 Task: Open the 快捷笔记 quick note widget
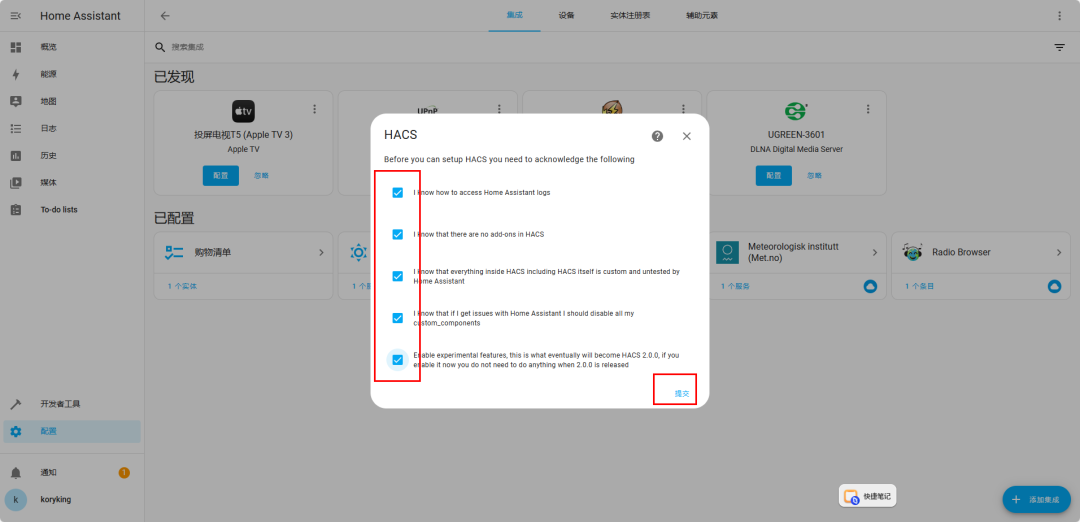tap(868, 496)
